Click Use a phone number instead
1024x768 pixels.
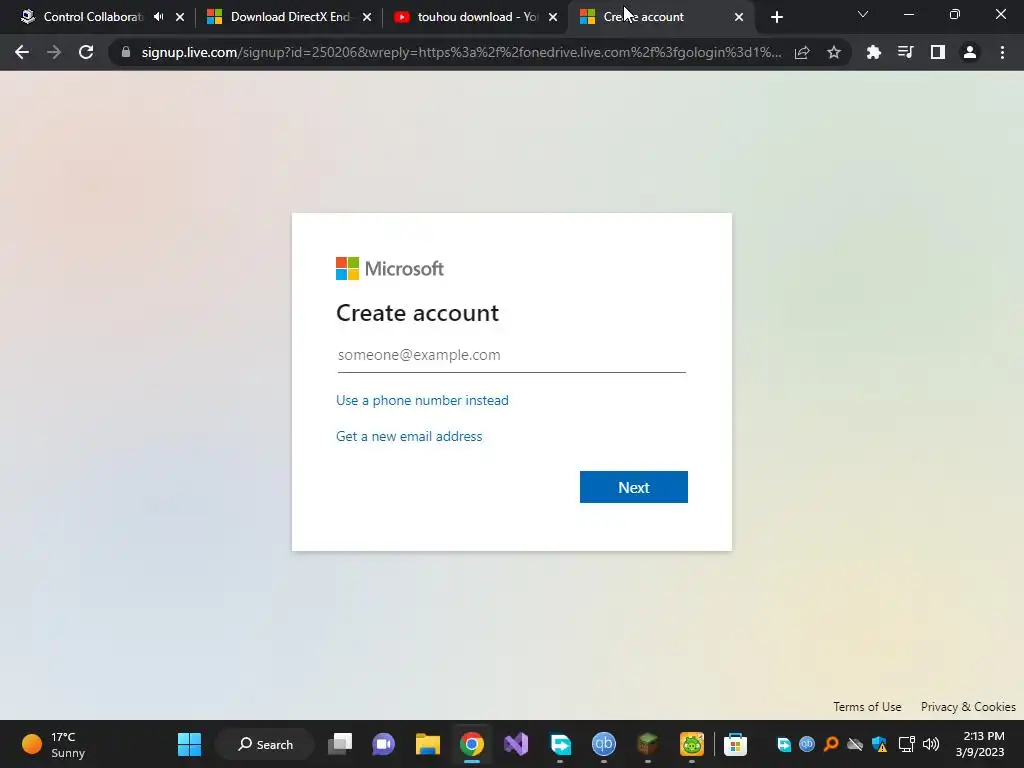(422, 400)
